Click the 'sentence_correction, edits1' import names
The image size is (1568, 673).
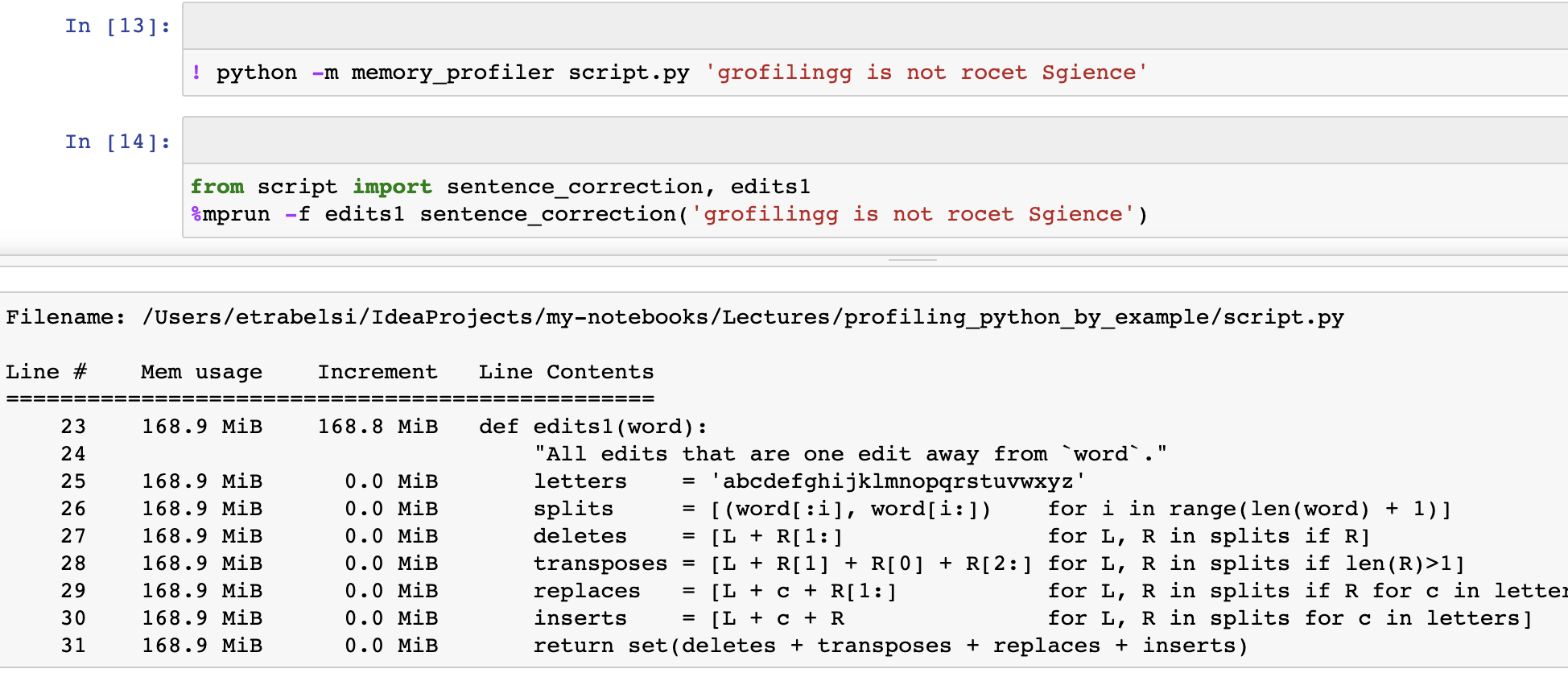point(629,187)
